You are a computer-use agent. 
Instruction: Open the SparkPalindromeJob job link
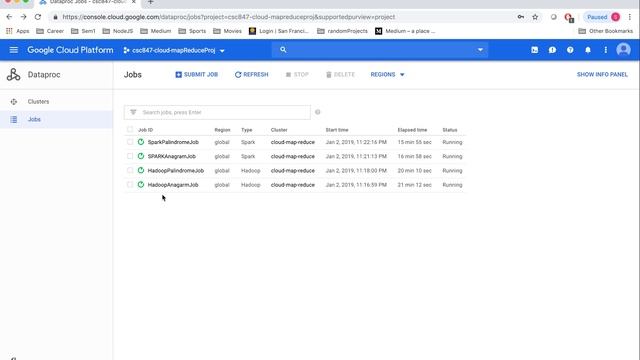(173, 142)
